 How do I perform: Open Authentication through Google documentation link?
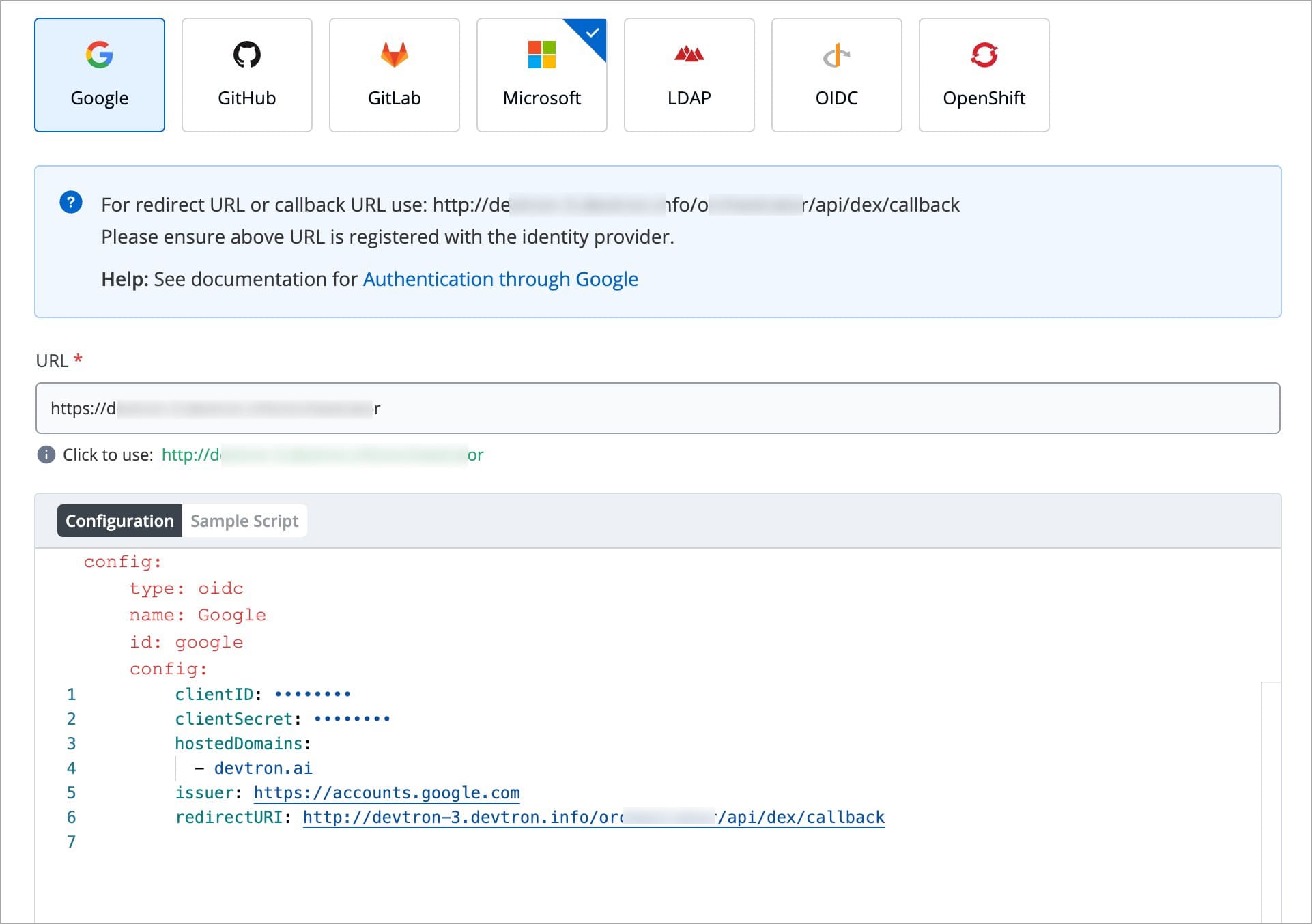coord(500,279)
